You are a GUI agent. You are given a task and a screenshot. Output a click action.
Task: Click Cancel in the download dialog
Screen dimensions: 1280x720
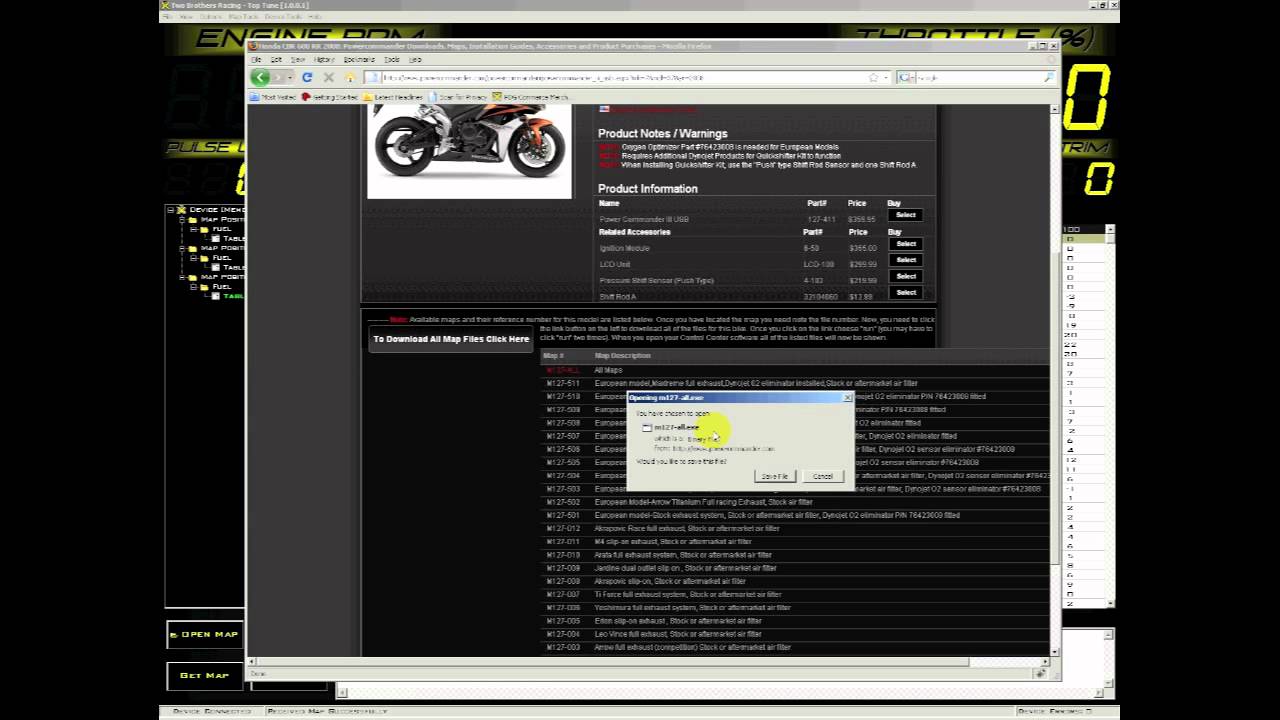(x=823, y=476)
